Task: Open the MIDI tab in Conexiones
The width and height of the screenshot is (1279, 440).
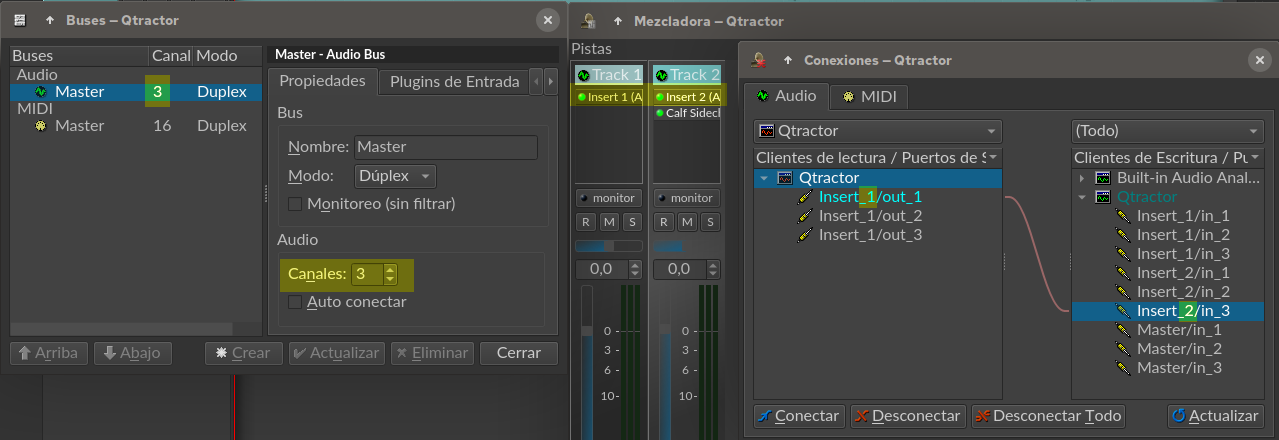Action: pos(870,96)
